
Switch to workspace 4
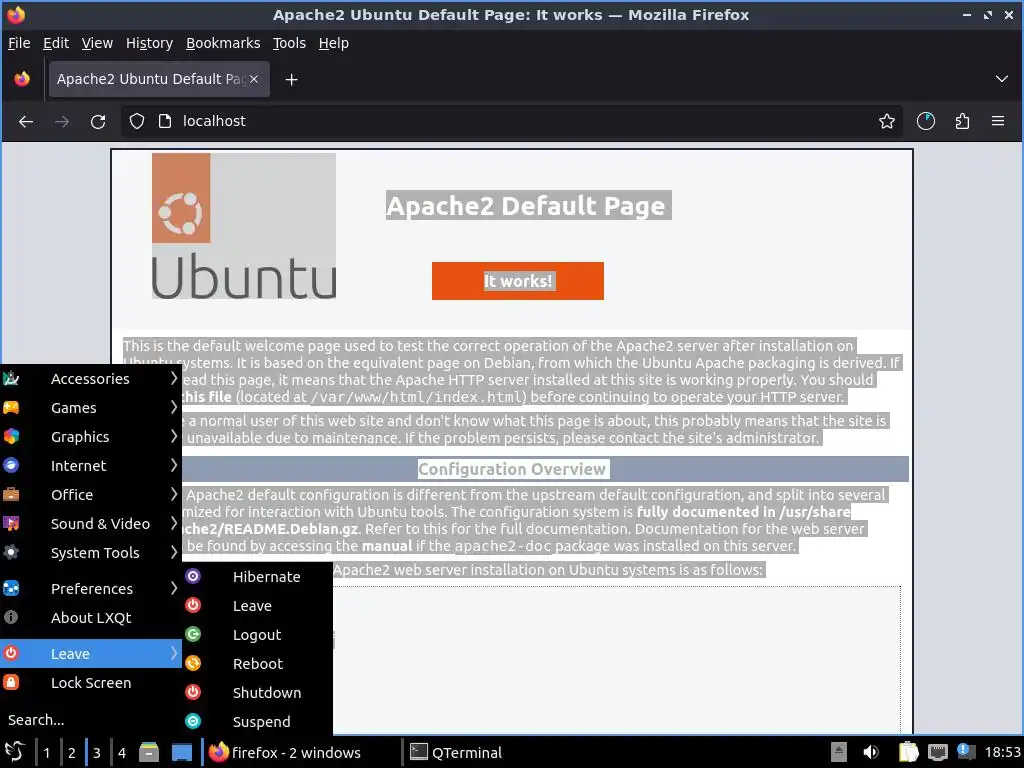click(121, 752)
